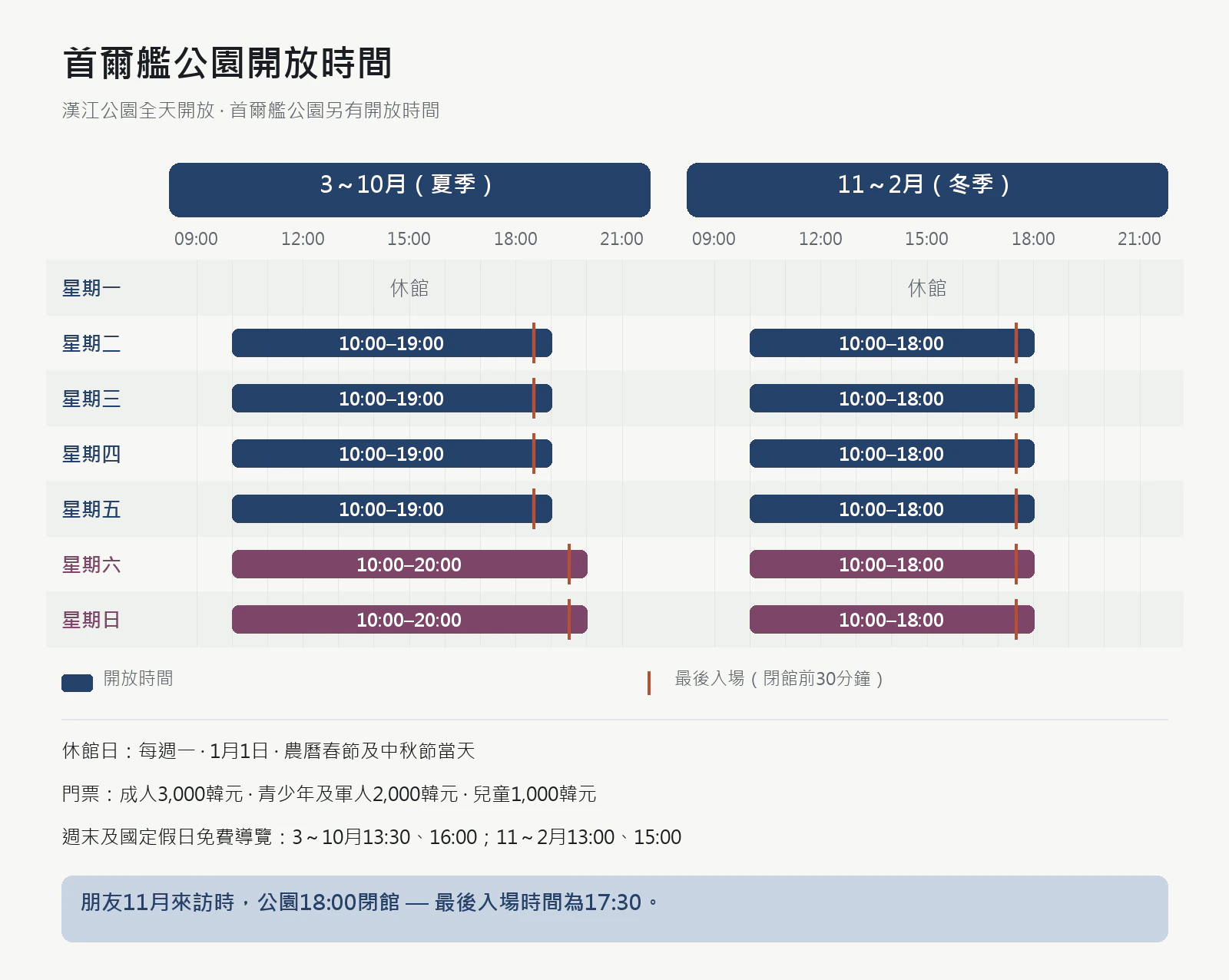Click Thursday's winter 10:00–18:00 bar
Viewport: 1229px width, 980px height.
point(892,454)
